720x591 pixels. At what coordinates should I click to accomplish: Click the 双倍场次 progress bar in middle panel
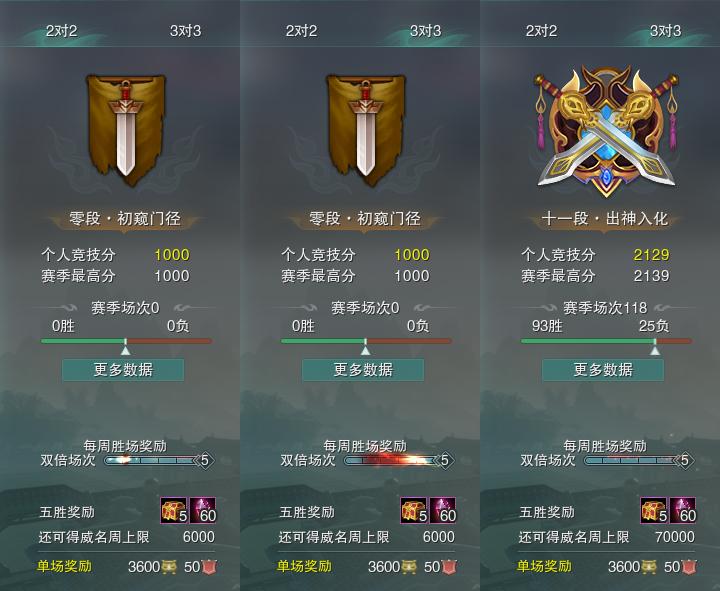393,460
